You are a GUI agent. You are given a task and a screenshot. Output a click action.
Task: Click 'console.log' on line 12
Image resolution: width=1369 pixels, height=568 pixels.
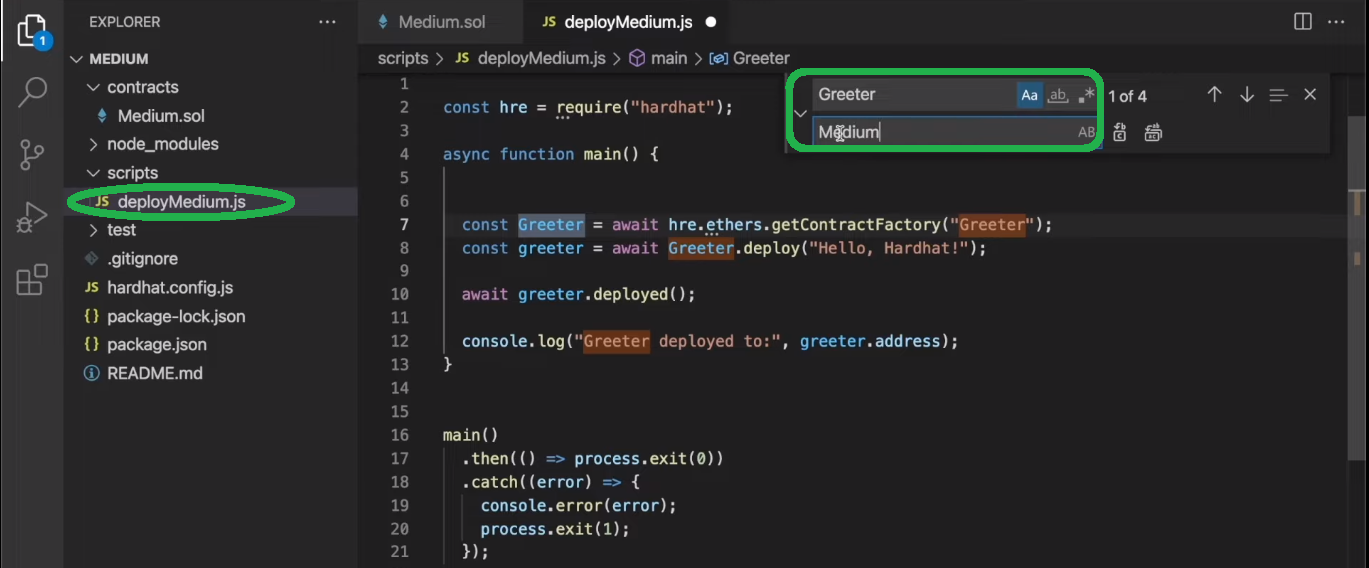513,342
